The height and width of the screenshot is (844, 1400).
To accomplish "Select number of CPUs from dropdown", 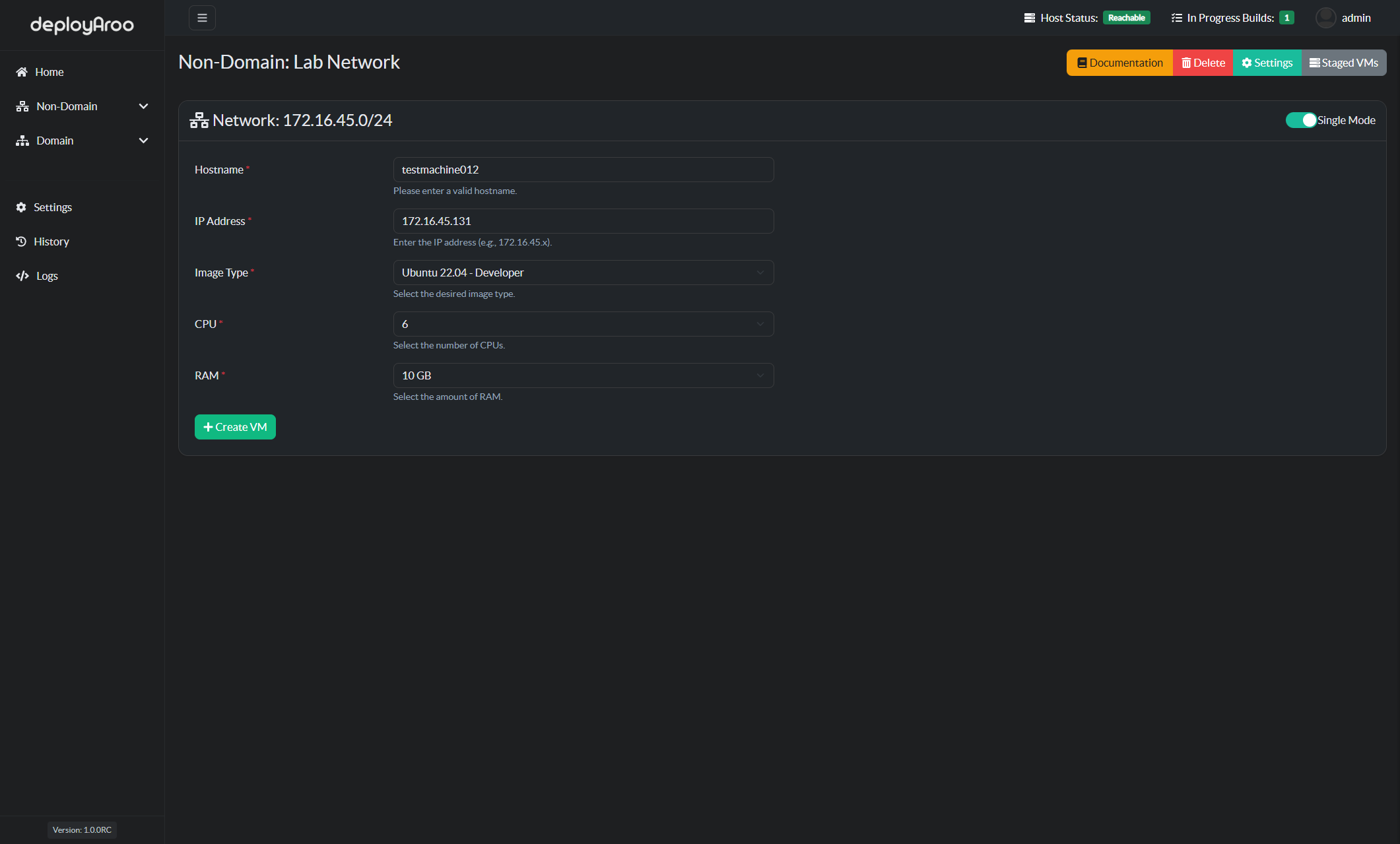I will coord(584,324).
